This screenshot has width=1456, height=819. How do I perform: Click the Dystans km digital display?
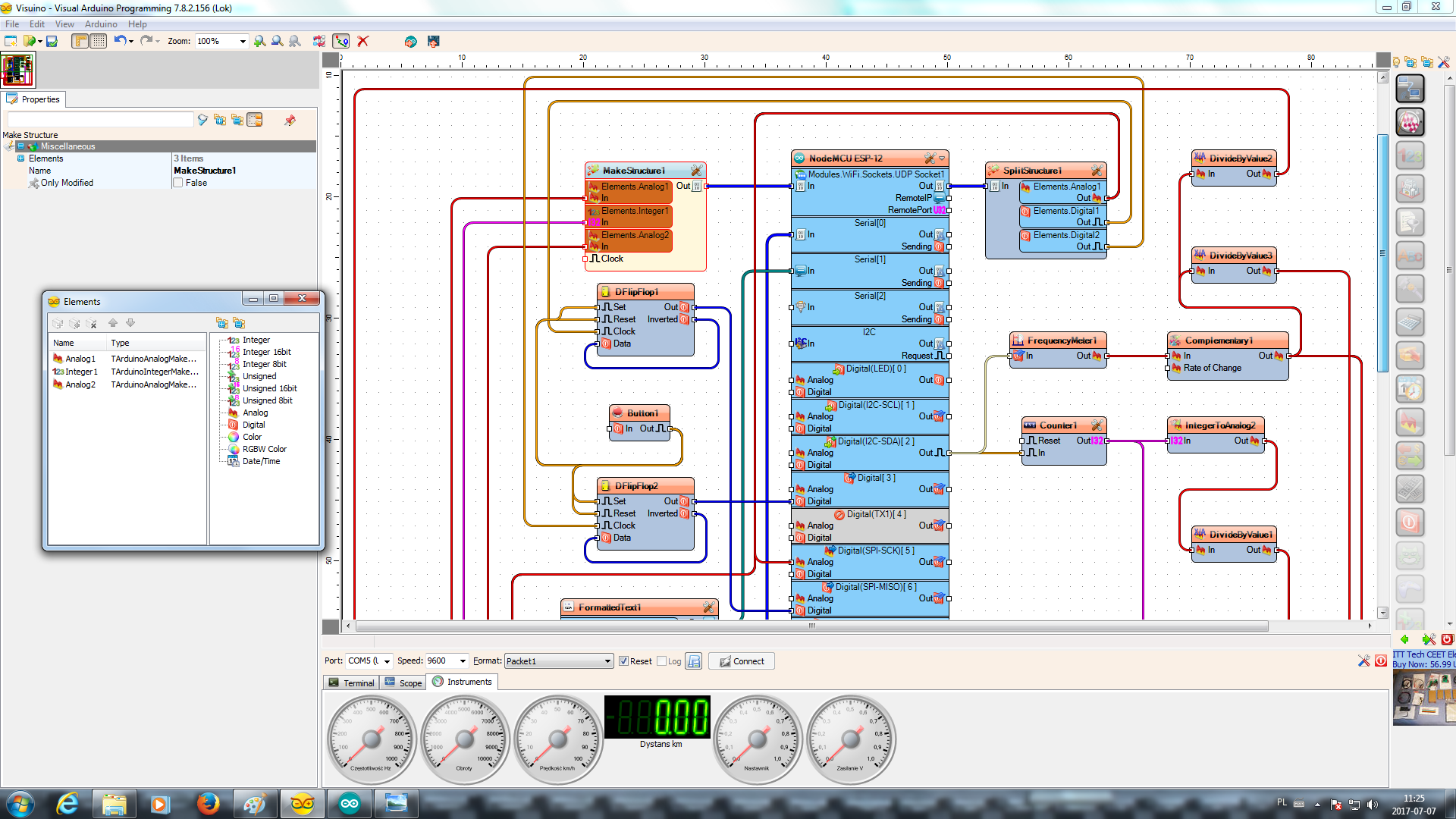click(657, 717)
